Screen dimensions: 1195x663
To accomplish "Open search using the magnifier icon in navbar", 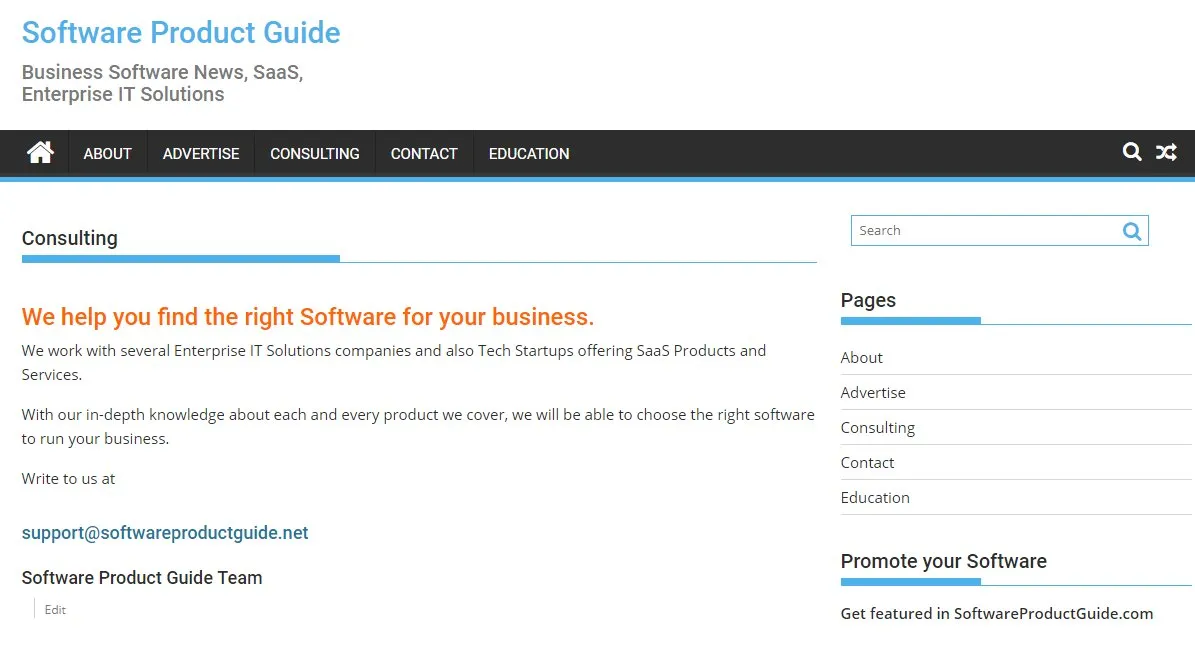I will pyautogui.click(x=1132, y=152).
